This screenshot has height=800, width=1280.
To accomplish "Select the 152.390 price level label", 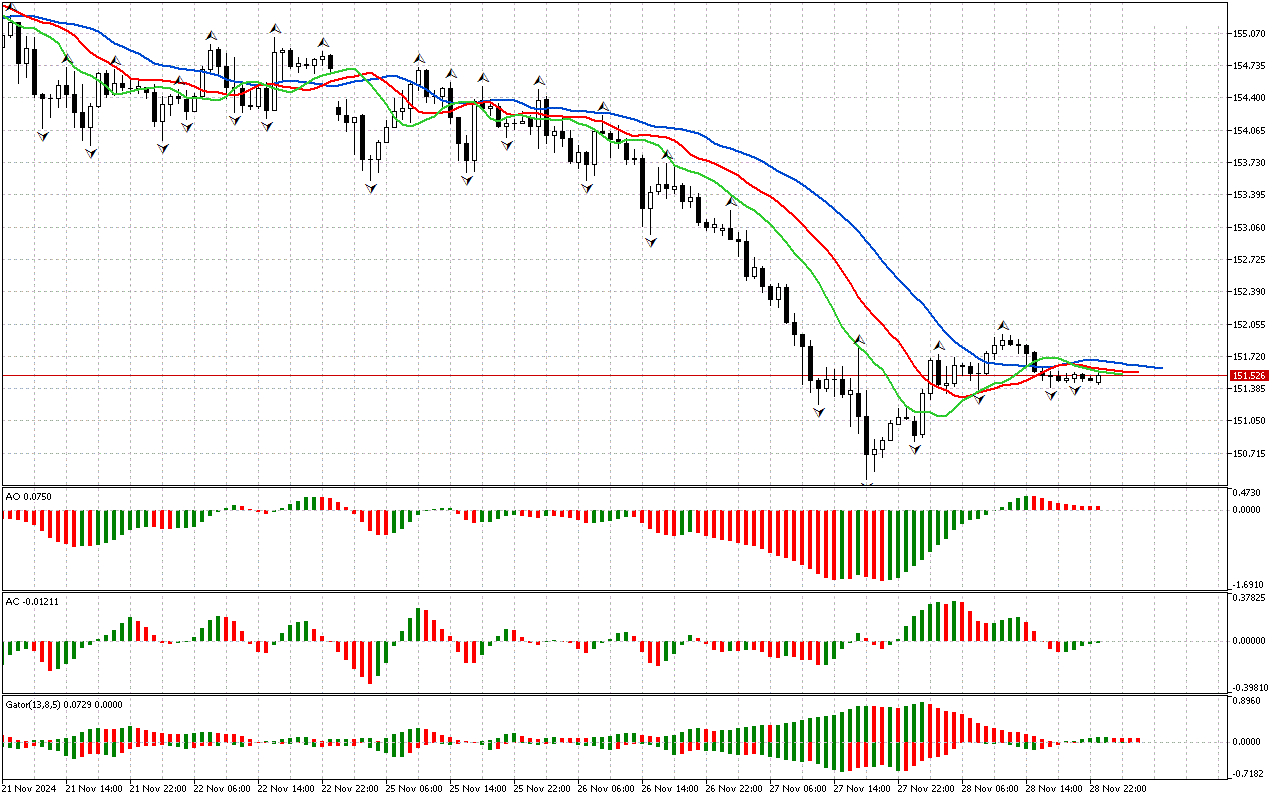I will coord(1251,292).
